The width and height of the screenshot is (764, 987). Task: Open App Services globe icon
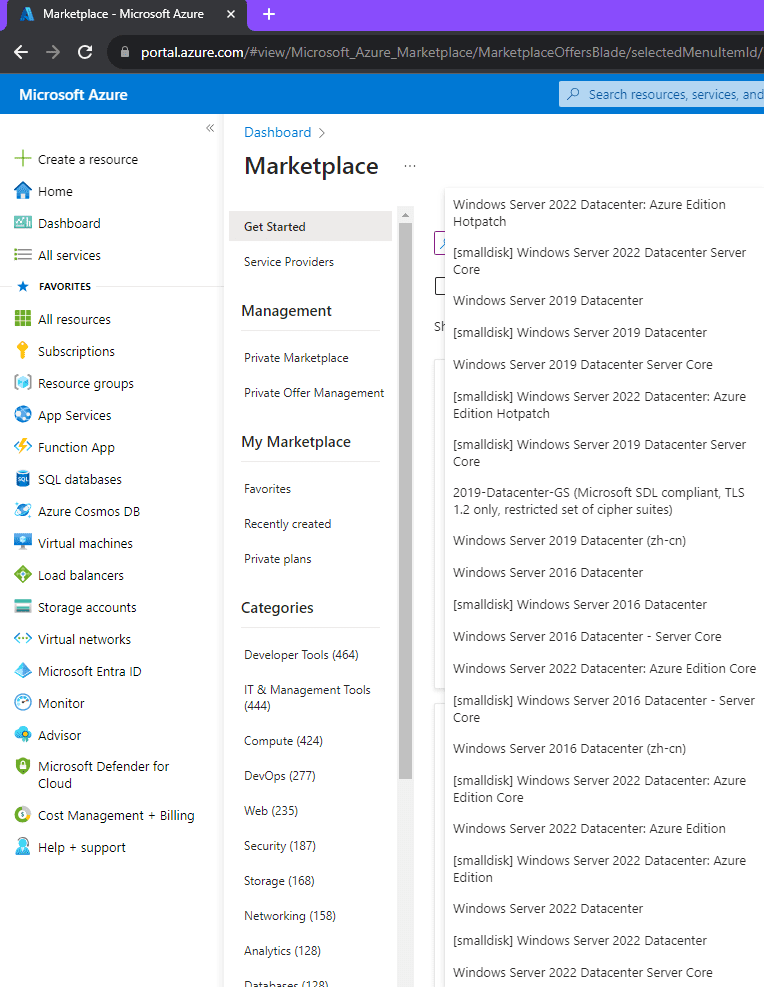click(x=23, y=415)
